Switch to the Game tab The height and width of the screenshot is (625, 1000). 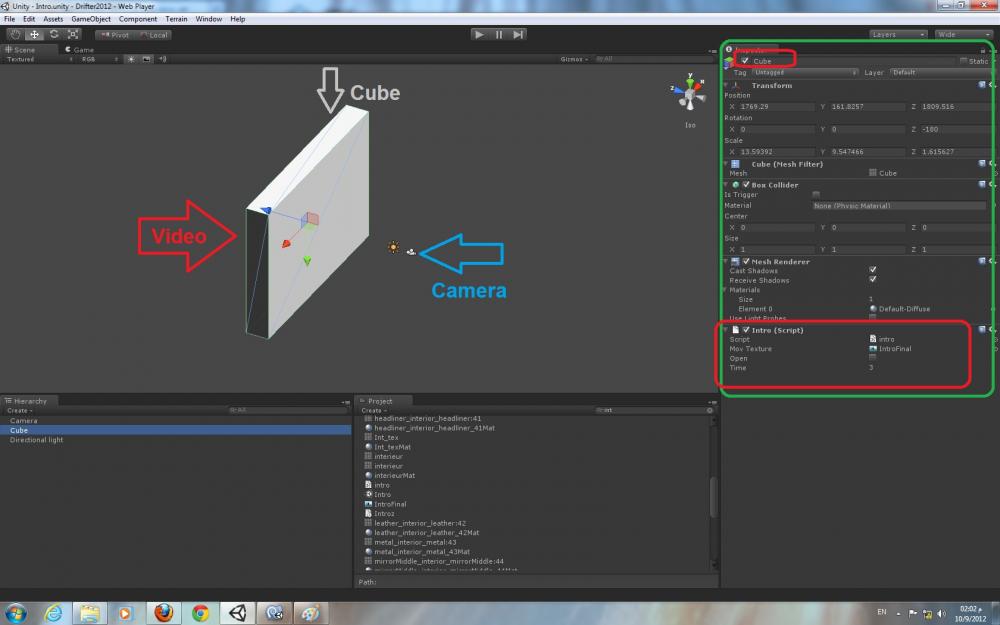point(80,49)
